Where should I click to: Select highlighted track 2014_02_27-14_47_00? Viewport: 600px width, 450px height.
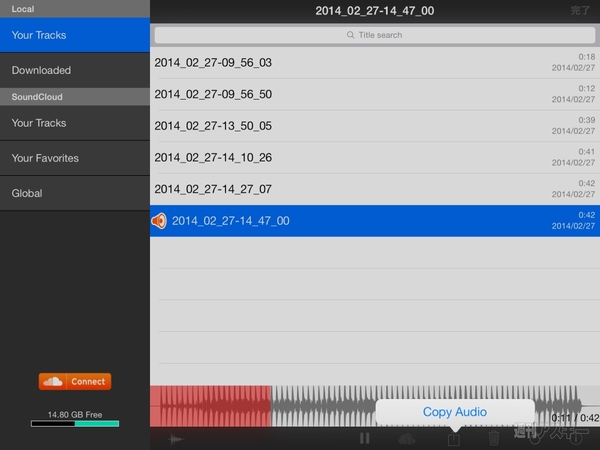click(x=375, y=221)
